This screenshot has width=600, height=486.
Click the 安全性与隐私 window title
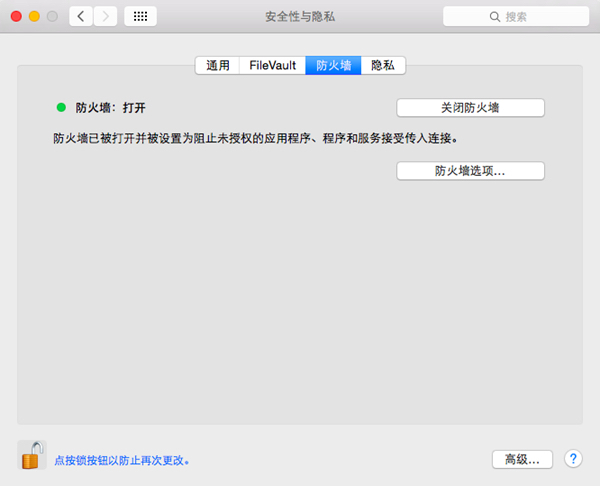[300, 17]
